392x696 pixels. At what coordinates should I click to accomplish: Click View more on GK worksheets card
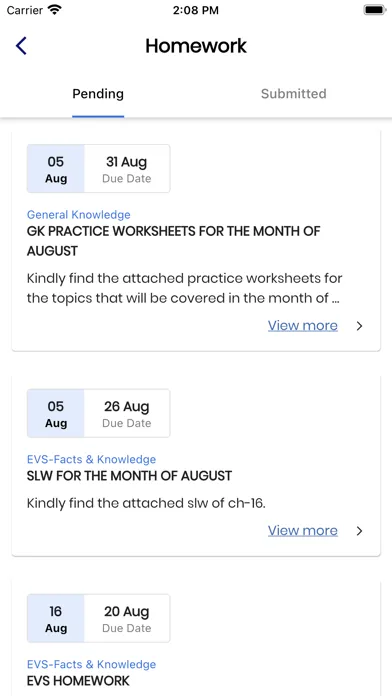(303, 326)
